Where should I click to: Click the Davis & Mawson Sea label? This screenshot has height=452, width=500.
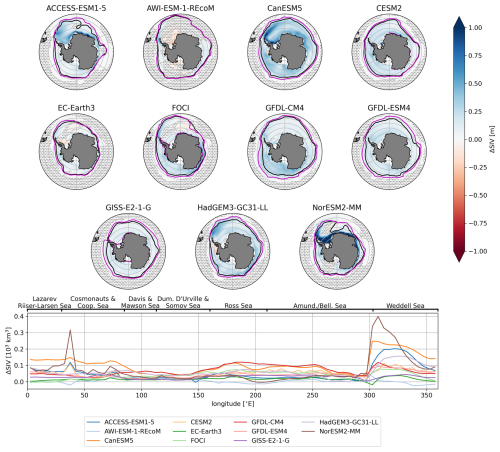pos(140,302)
